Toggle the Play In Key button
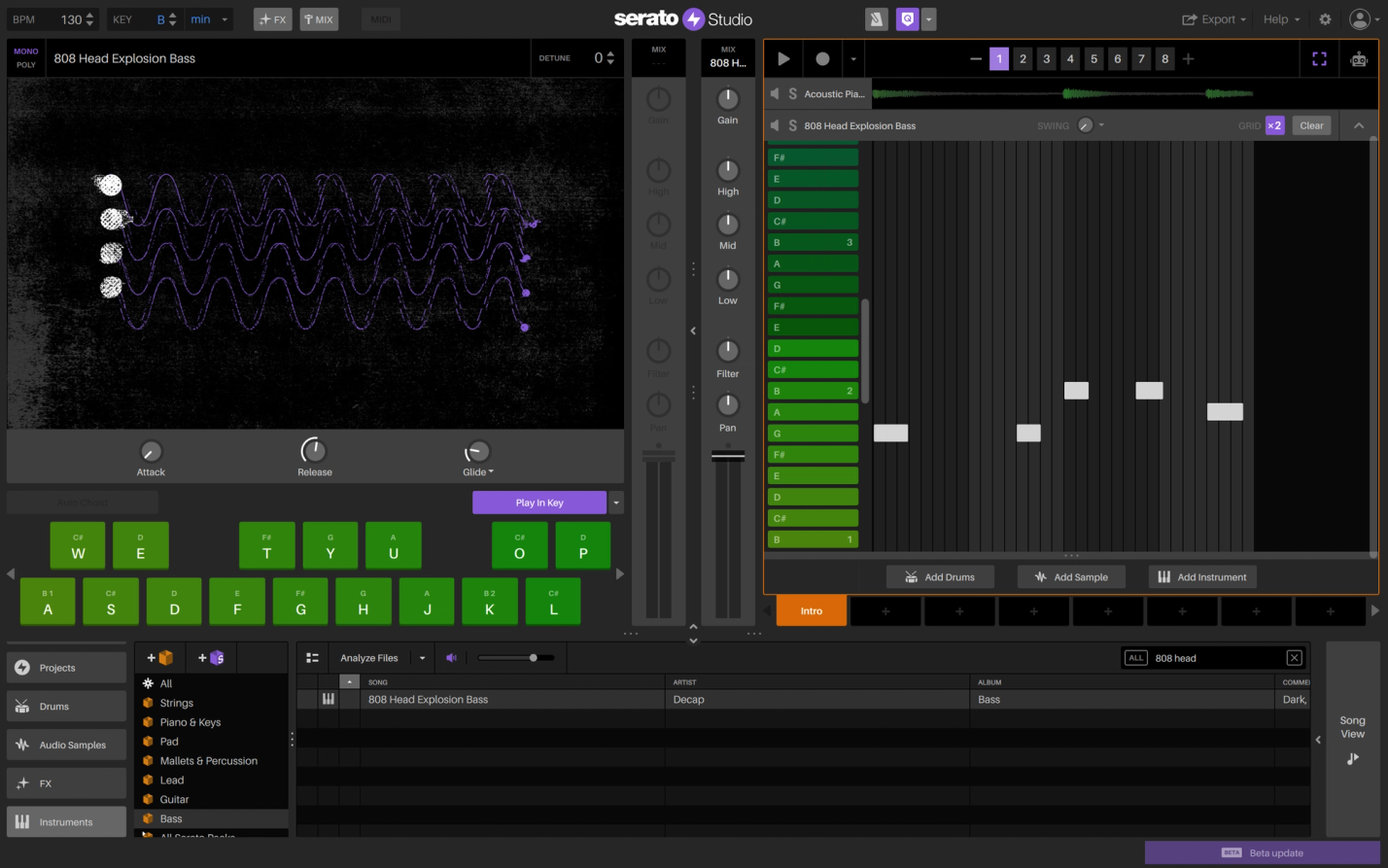 point(540,503)
